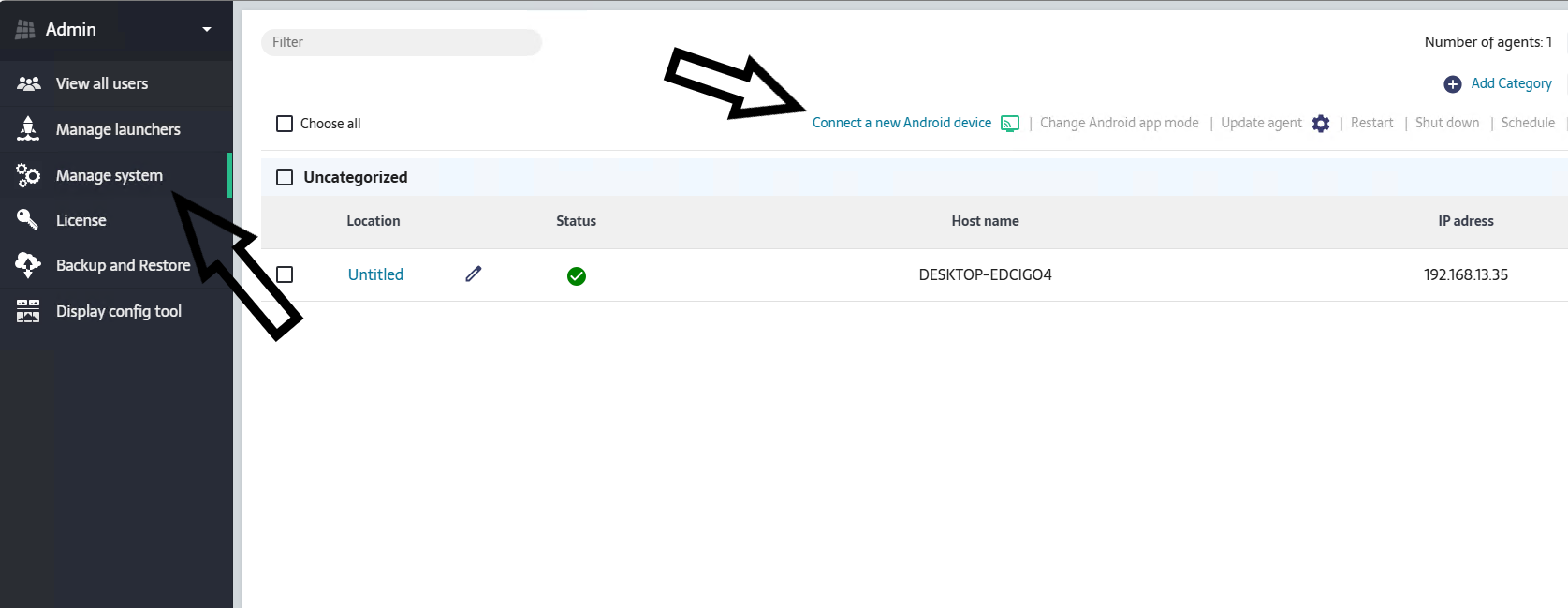Click the cast icon beside Connect Android device
This screenshot has width=1568, height=608.
click(x=1010, y=124)
